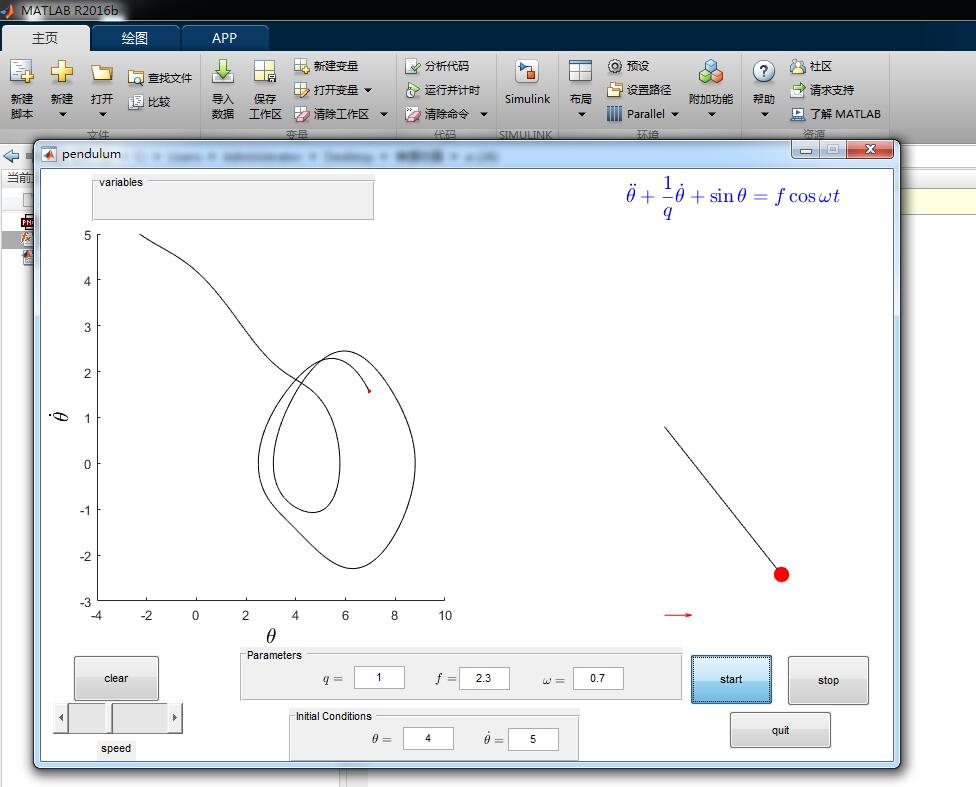Expand the Parallel dropdown arrow
Screen dimensions: 976x787
click(675, 114)
